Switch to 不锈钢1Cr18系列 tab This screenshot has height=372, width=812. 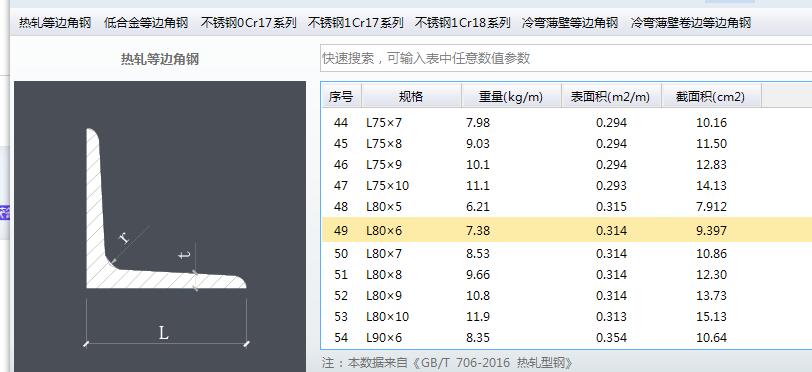(463, 23)
